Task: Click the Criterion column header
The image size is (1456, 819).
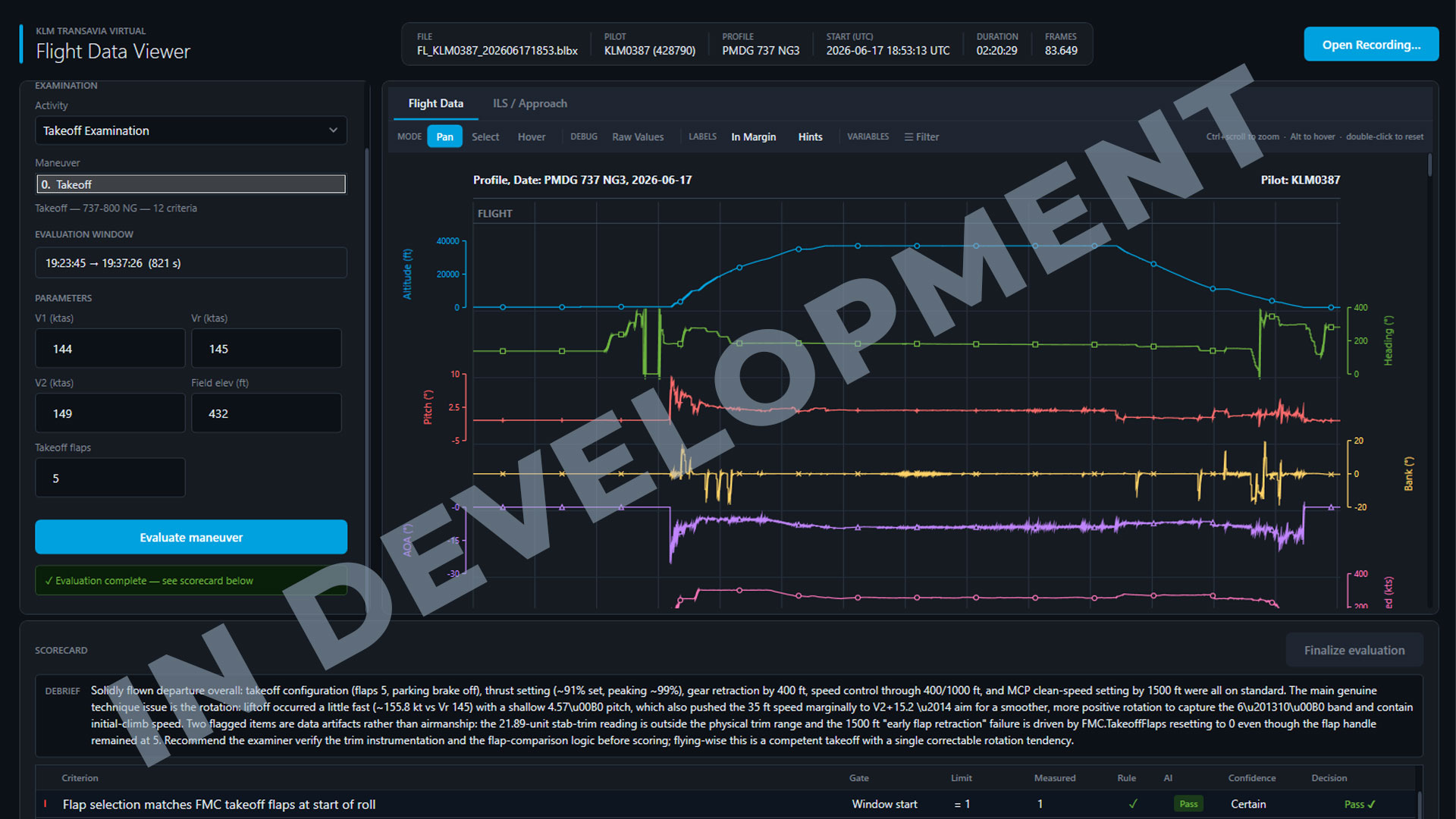Action: (80, 778)
